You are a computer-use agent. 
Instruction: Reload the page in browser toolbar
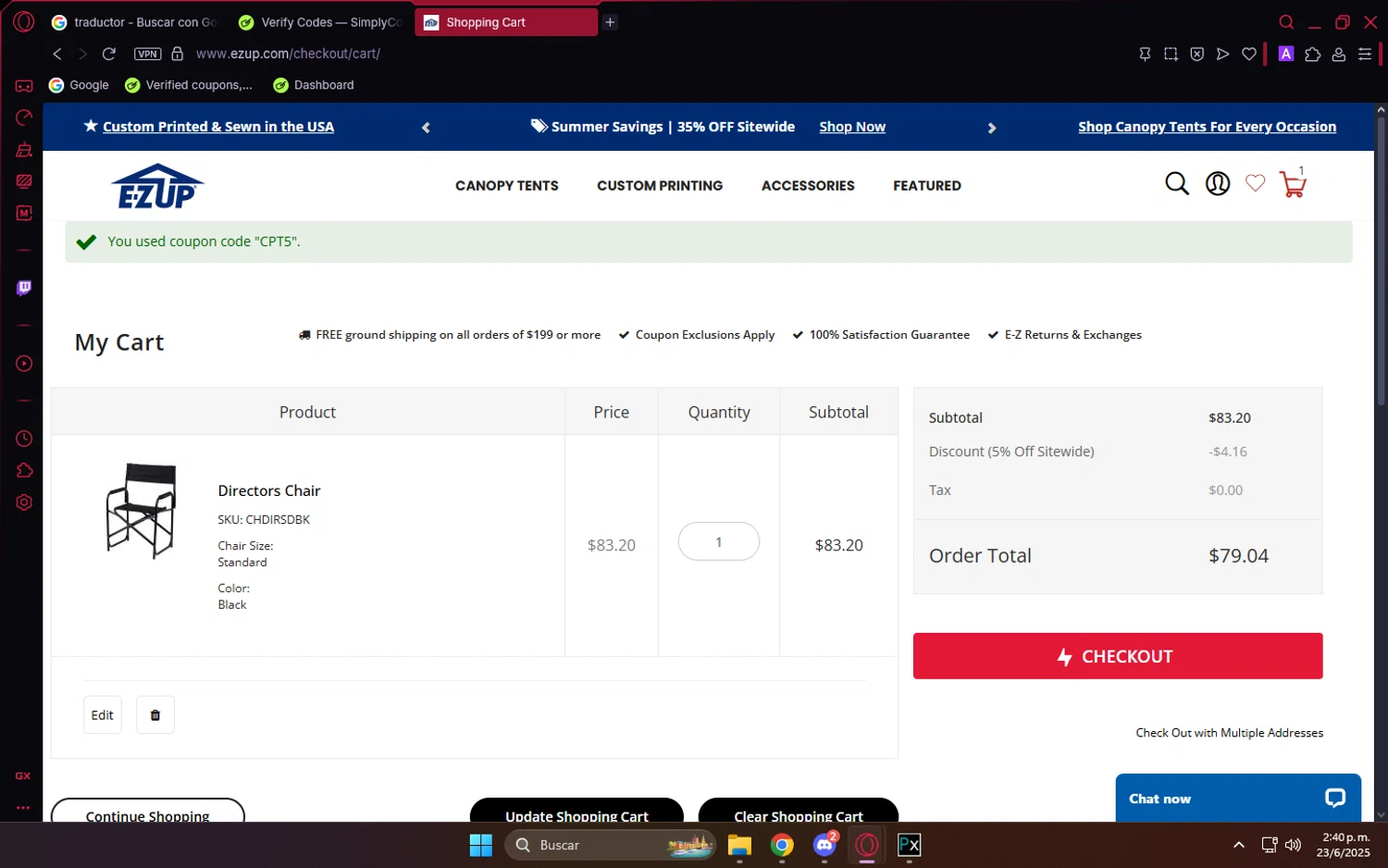coord(108,54)
